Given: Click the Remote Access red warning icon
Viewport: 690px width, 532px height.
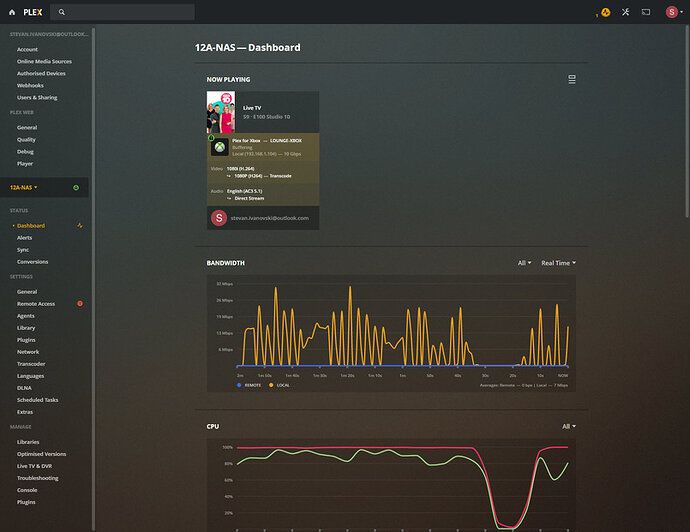Looking at the screenshot, I should [80, 304].
